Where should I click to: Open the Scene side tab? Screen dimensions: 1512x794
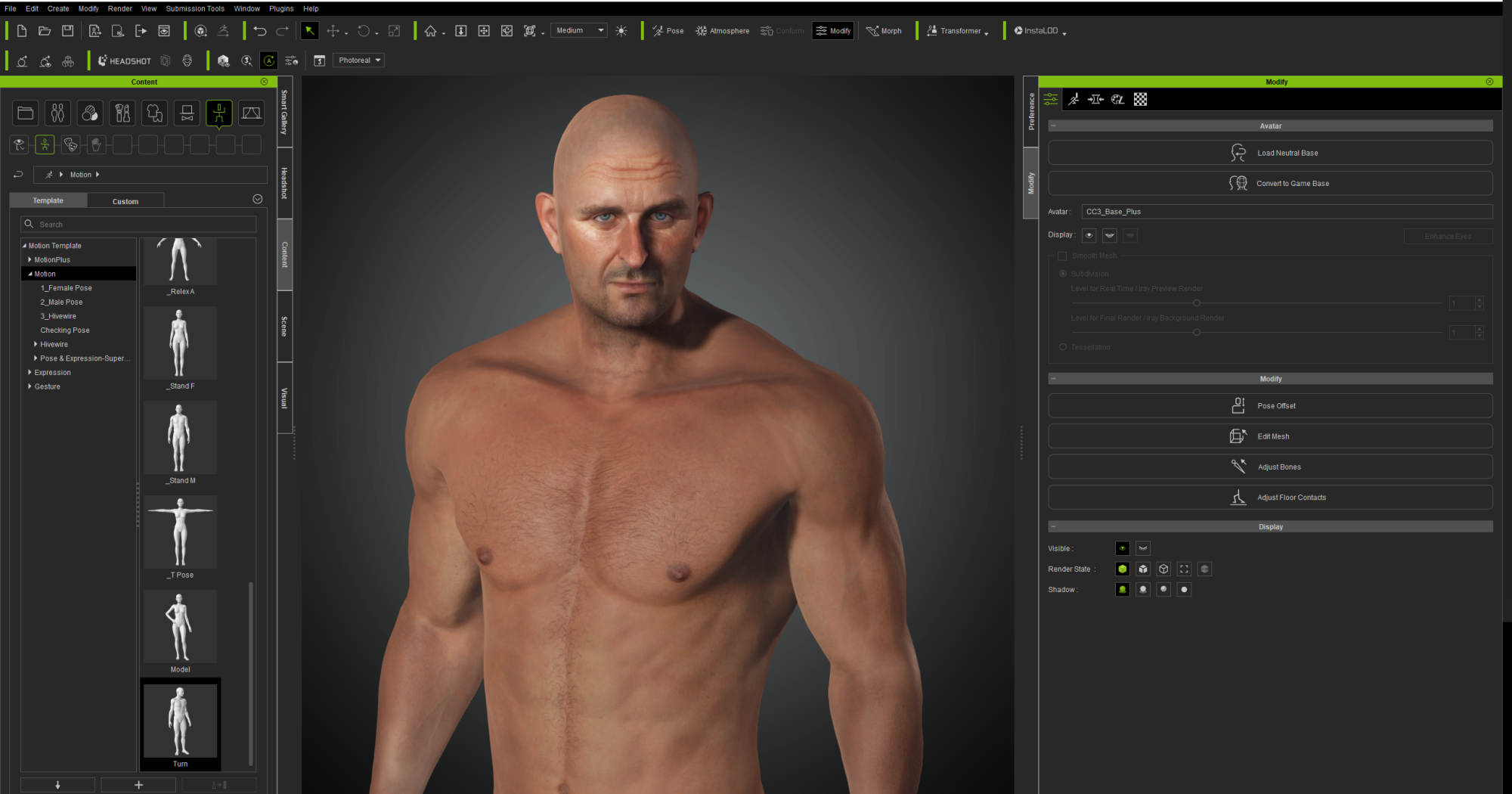(x=284, y=326)
